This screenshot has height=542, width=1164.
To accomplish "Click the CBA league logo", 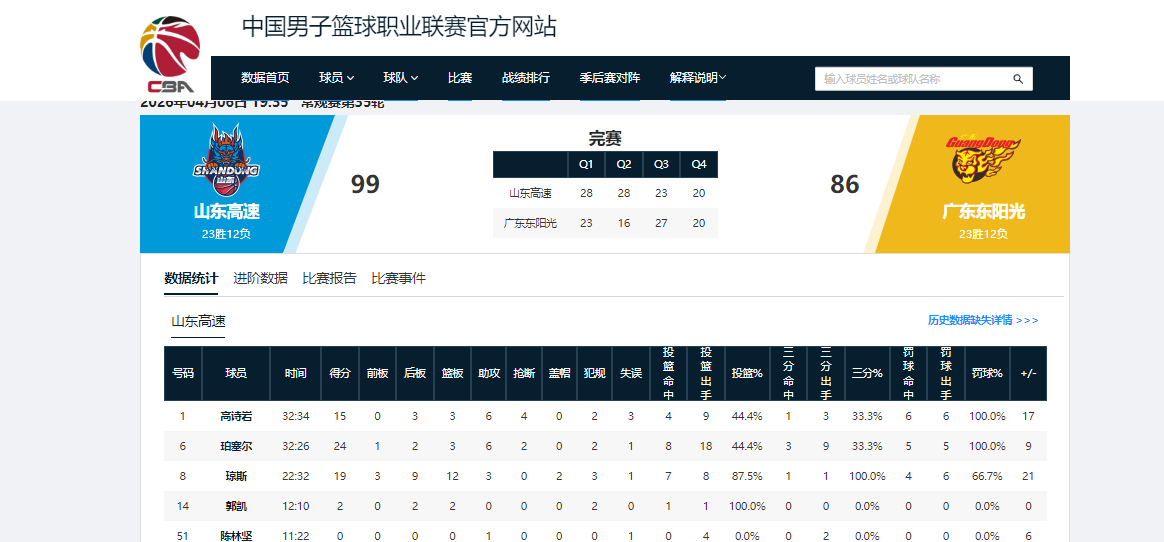I will tap(170, 55).
